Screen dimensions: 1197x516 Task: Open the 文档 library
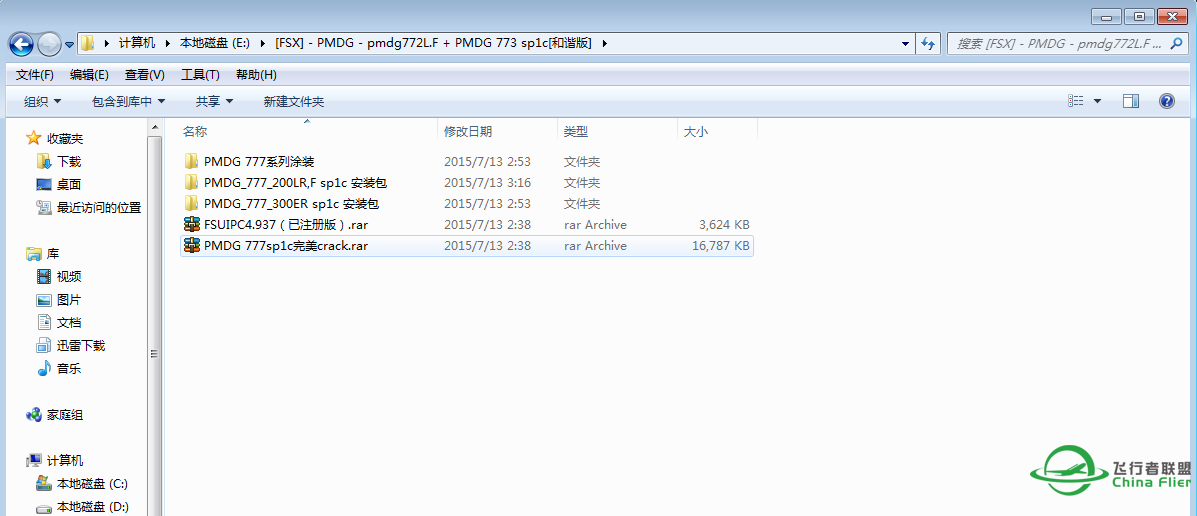pyautogui.click(x=69, y=322)
